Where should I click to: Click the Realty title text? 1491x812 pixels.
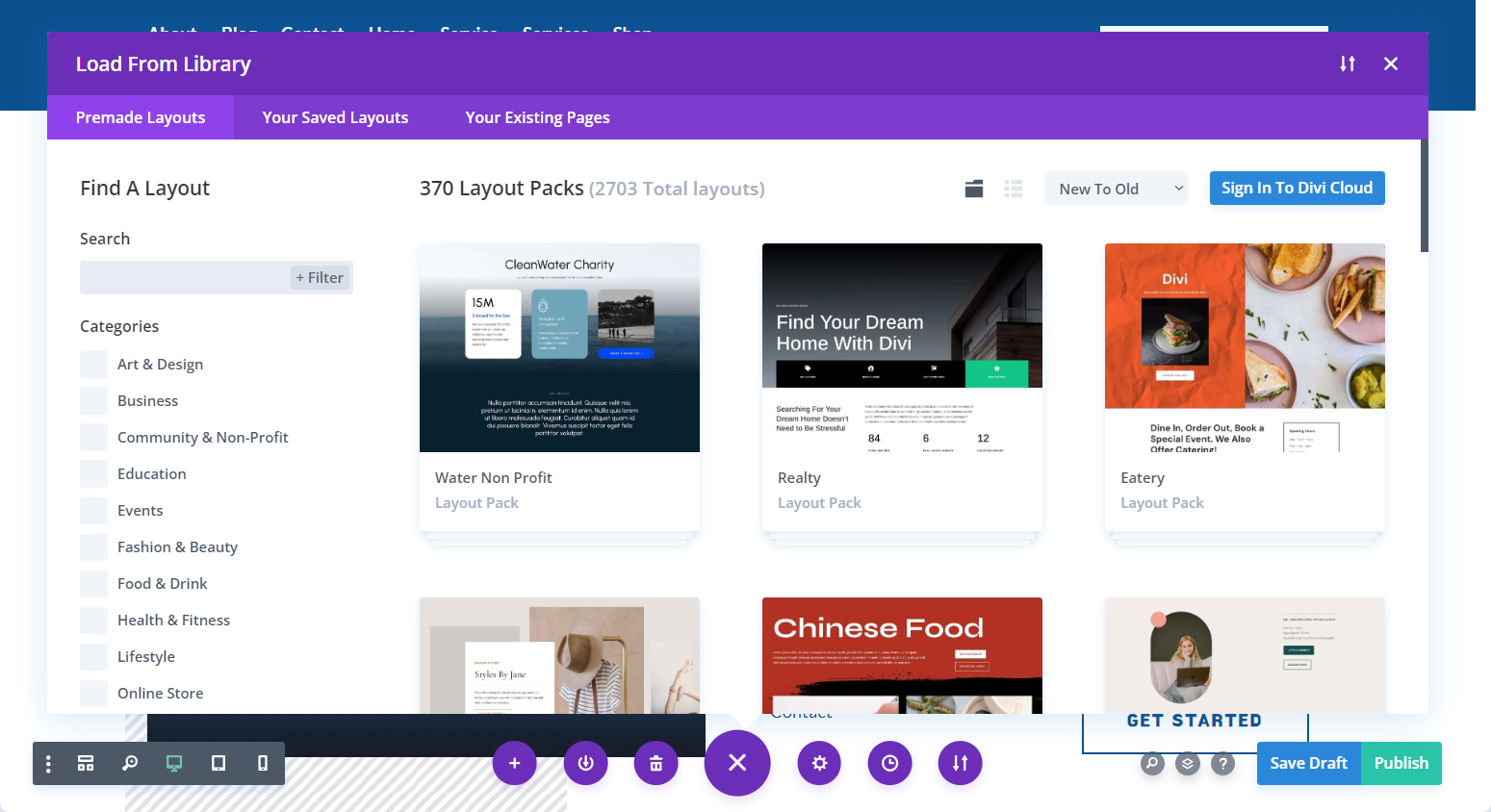coord(799,478)
